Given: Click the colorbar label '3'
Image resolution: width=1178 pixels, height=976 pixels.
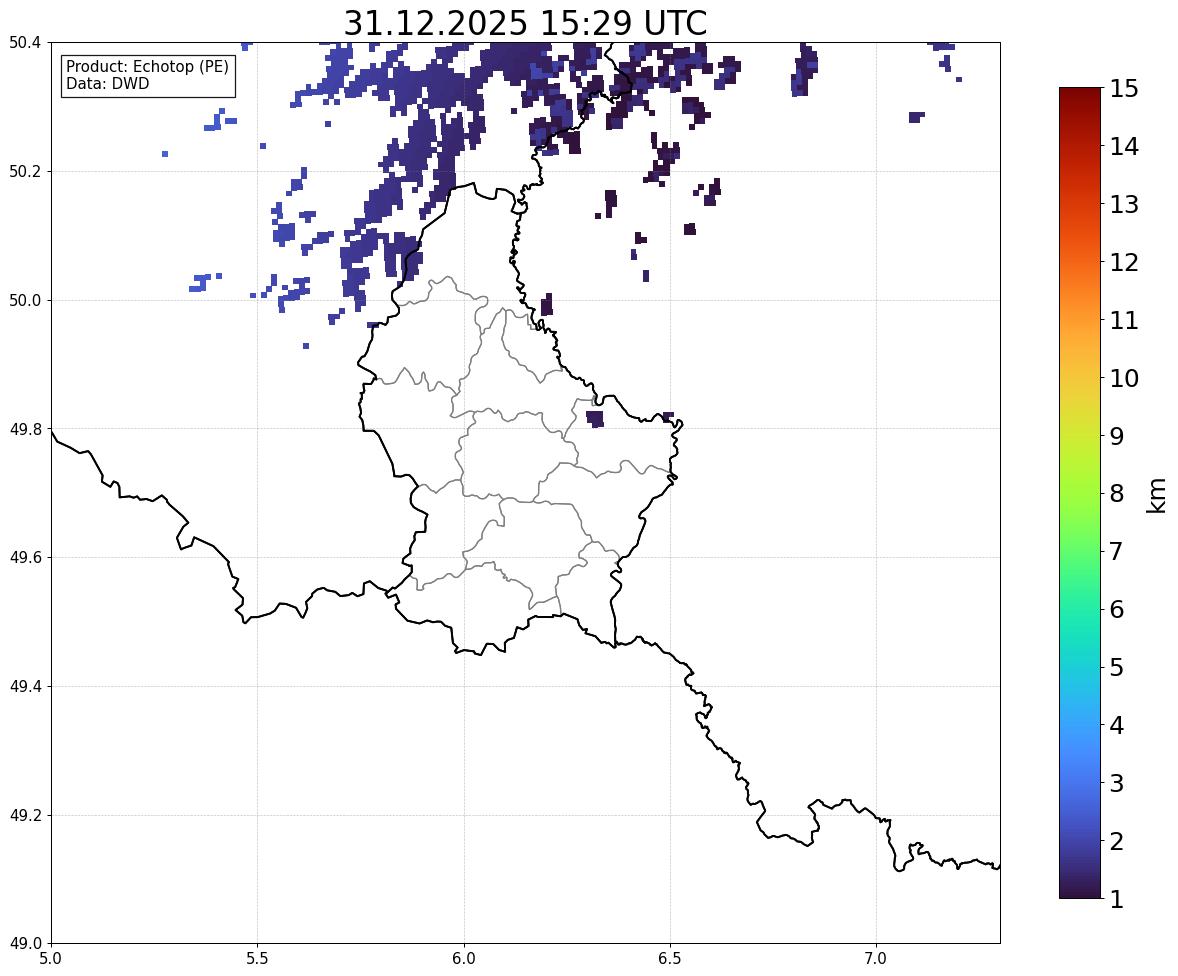Looking at the screenshot, I should pyautogui.click(x=1117, y=783).
